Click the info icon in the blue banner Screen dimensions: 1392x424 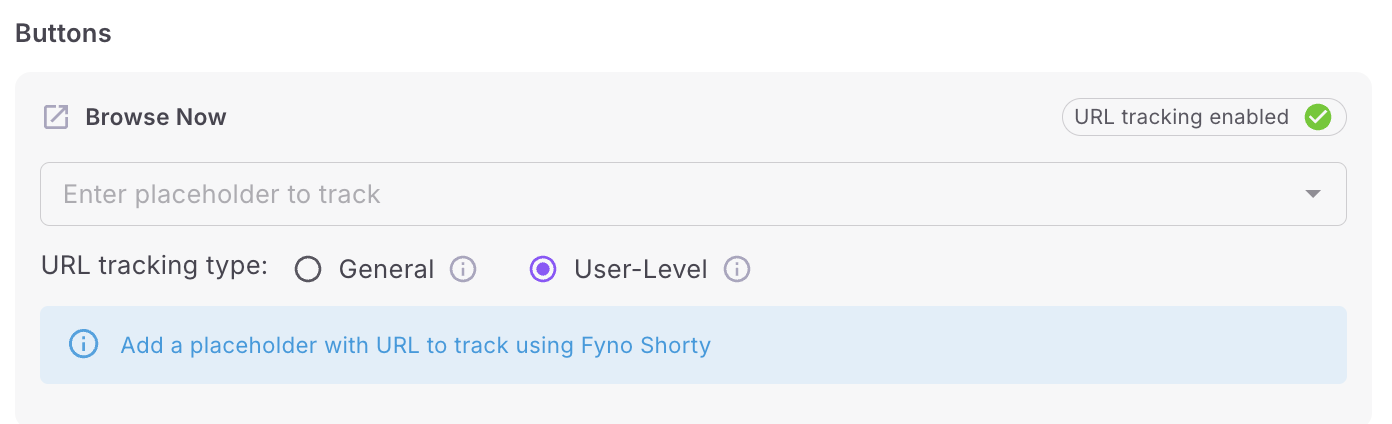(83, 345)
